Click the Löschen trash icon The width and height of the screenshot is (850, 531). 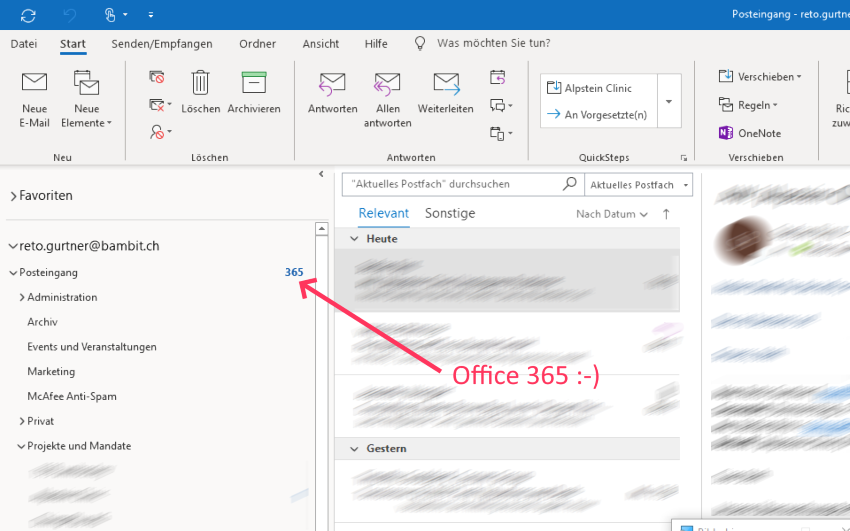[201, 83]
